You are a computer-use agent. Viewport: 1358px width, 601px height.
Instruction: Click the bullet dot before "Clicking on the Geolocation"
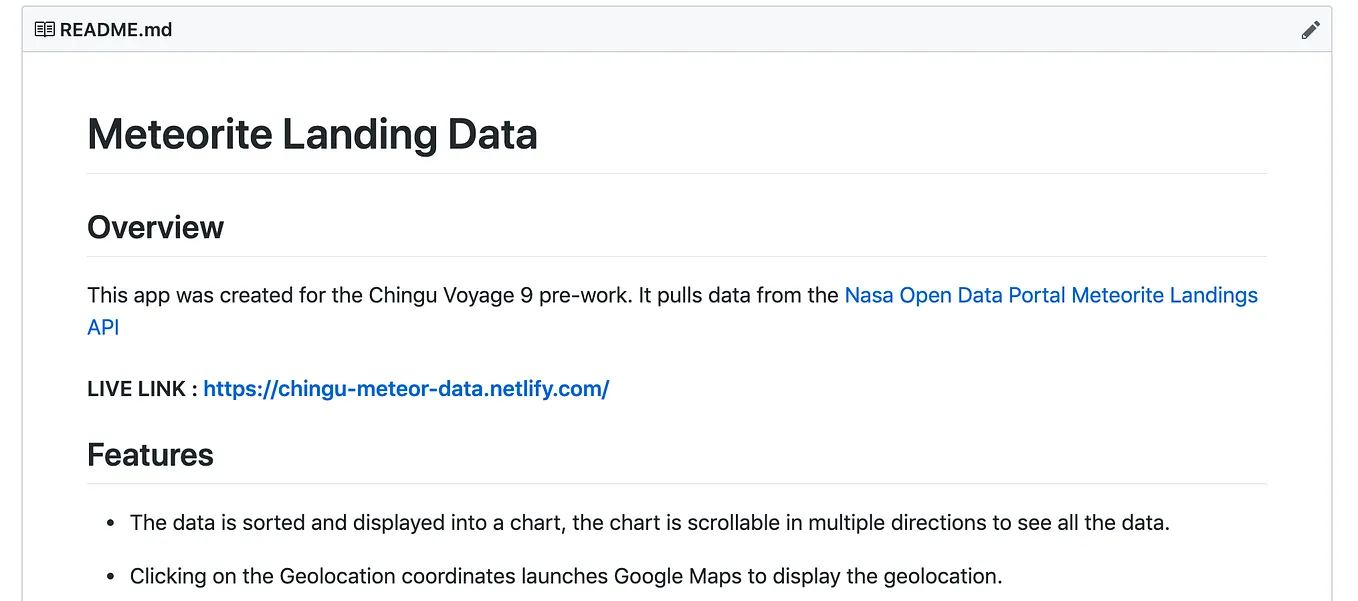coord(110,577)
